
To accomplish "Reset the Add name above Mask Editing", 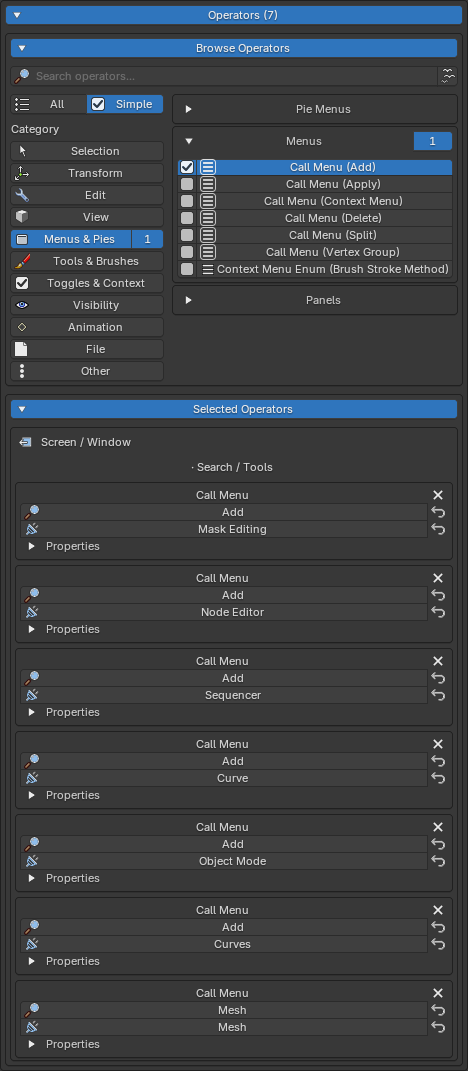I will click(x=439, y=512).
